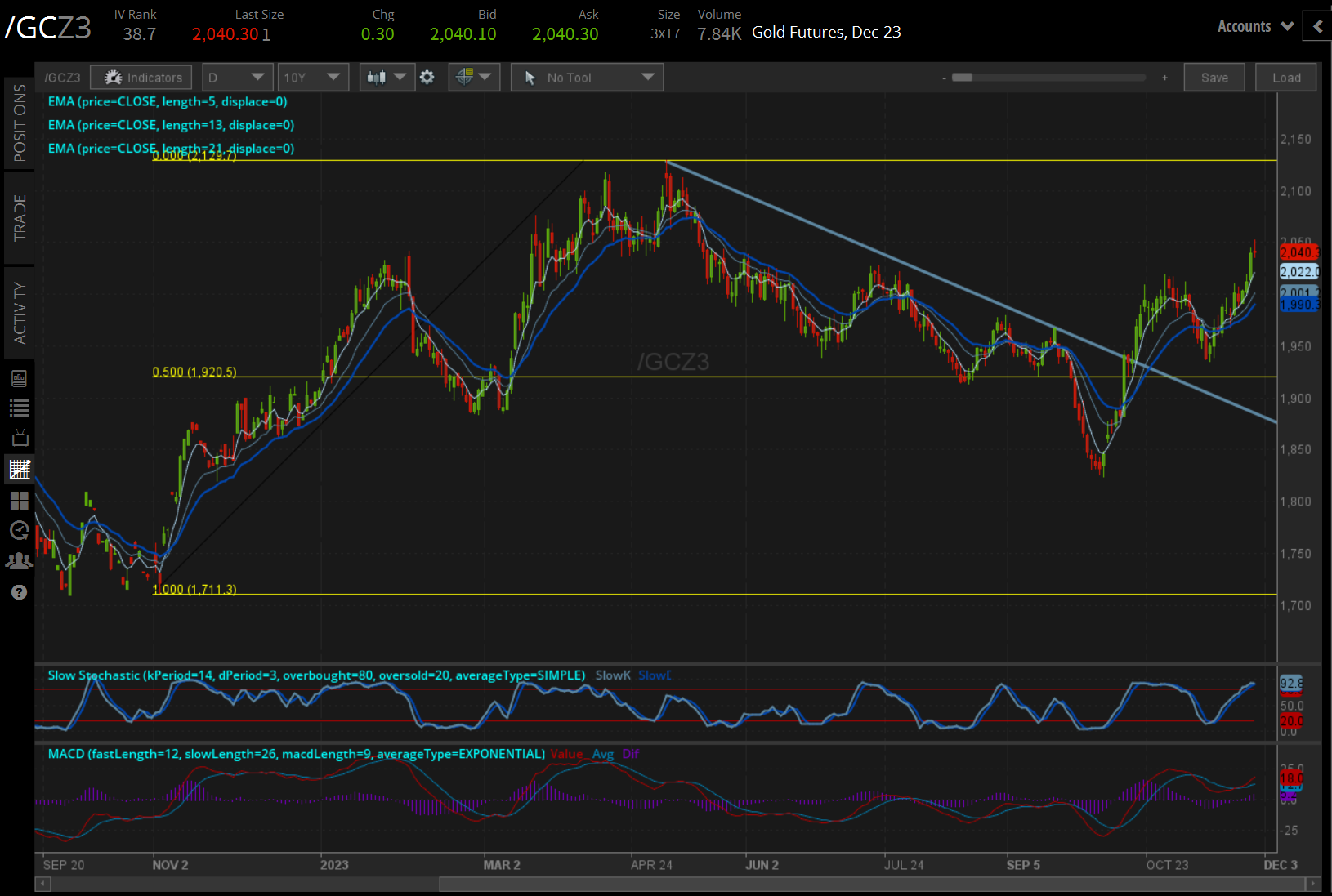Screen dimensions: 1332x896
Task: Expand the No Tool drawing dropdown
Action: click(x=587, y=78)
